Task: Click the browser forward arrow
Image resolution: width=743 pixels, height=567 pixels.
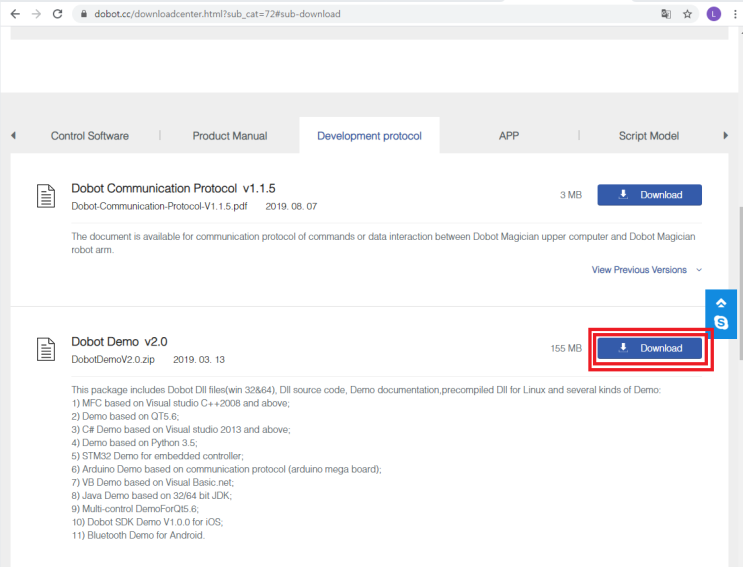Action: [36, 14]
